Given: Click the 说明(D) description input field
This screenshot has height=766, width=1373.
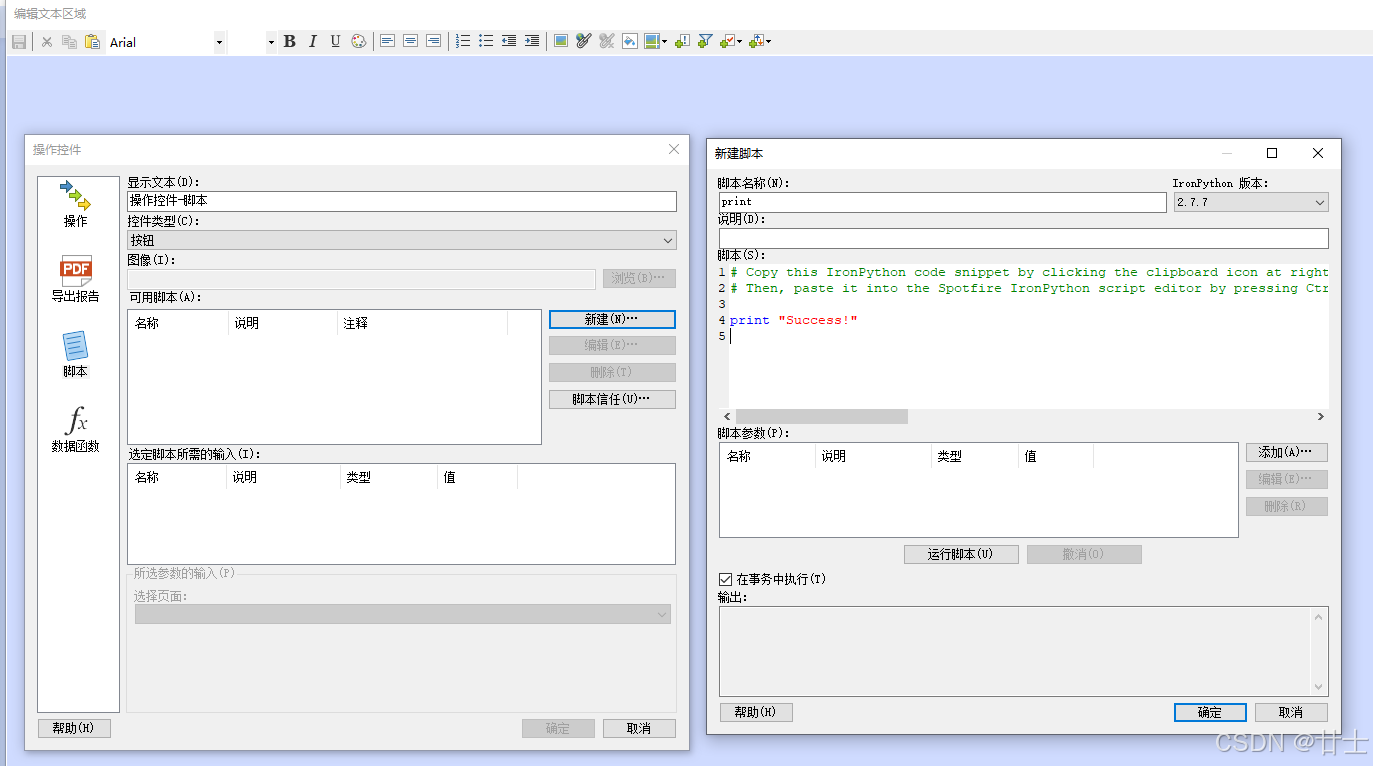Looking at the screenshot, I should [x=1024, y=238].
